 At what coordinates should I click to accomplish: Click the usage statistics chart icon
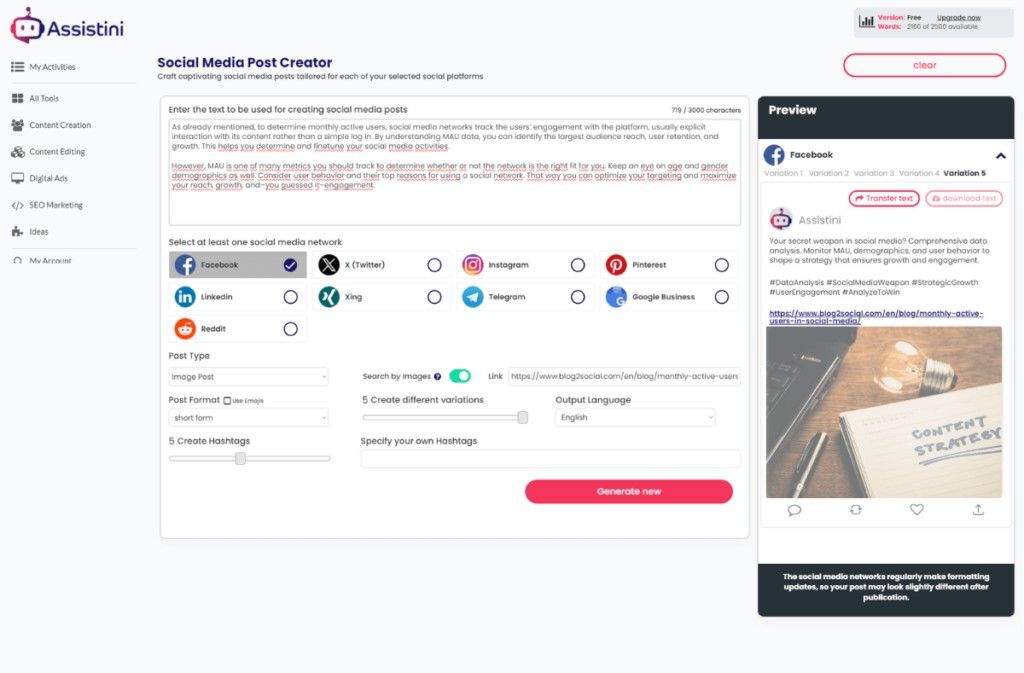pyautogui.click(x=866, y=22)
